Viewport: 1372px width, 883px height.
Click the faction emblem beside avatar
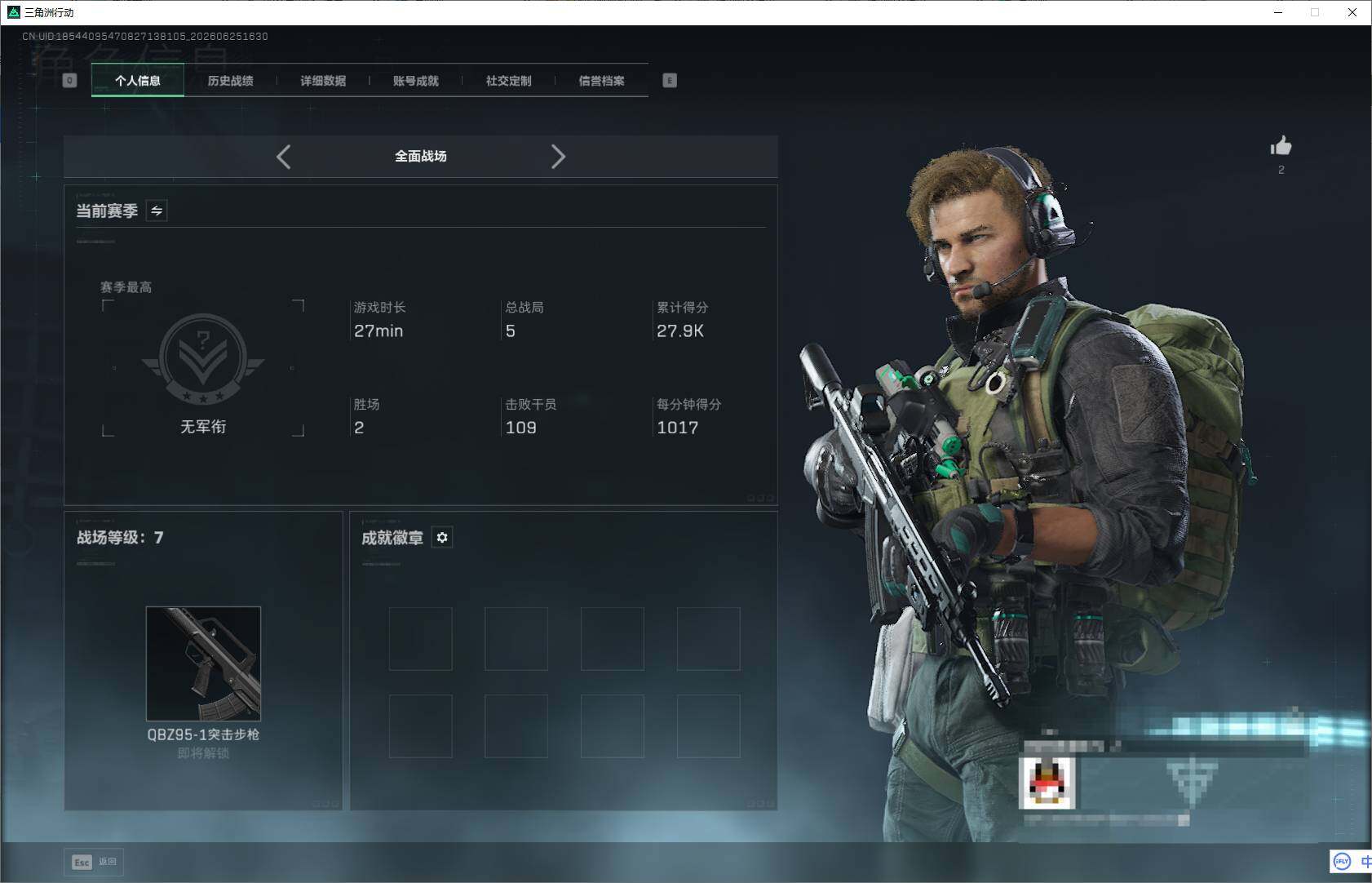coord(1192,781)
